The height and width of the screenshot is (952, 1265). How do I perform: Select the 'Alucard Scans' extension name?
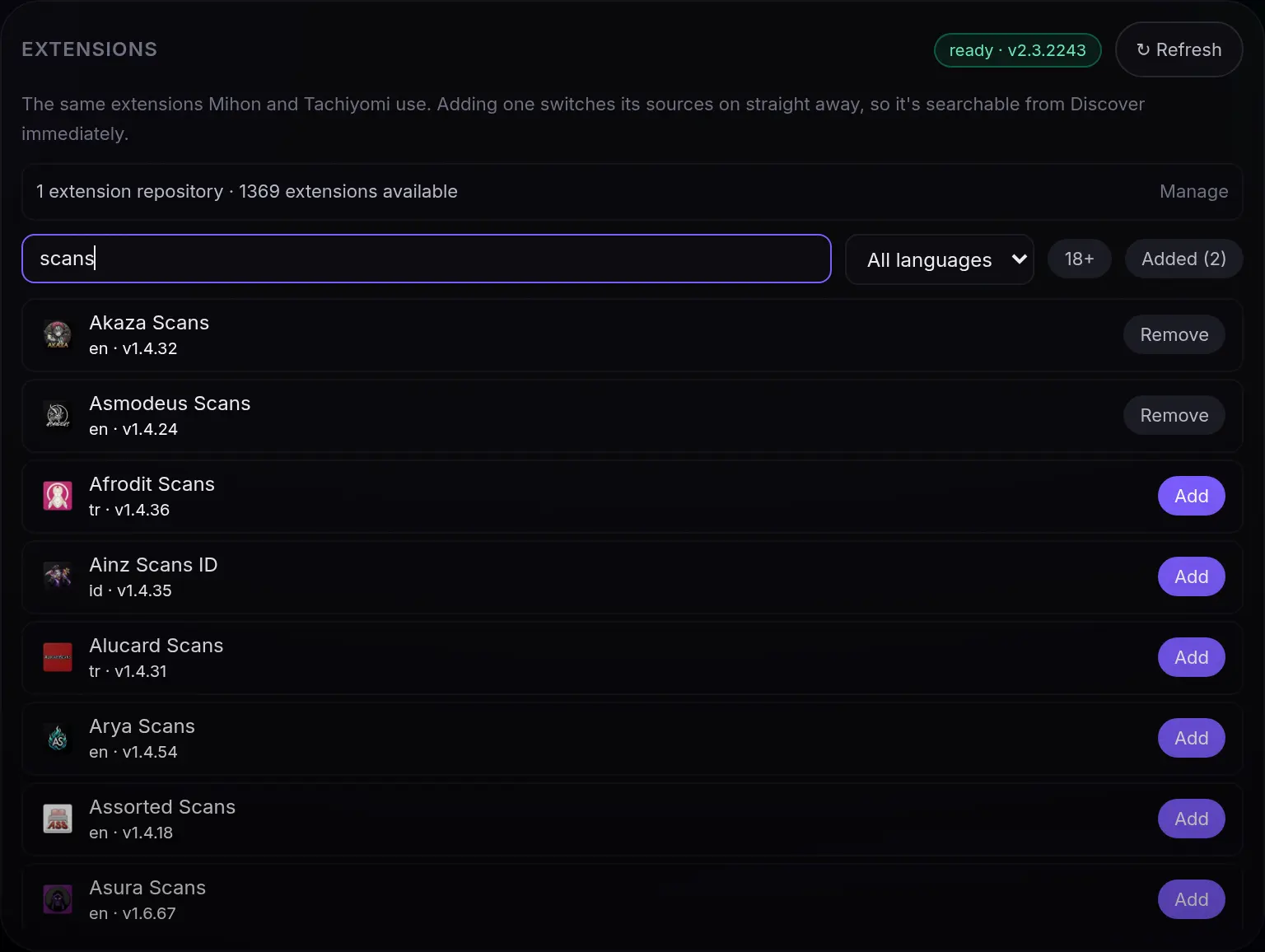click(x=156, y=646)
